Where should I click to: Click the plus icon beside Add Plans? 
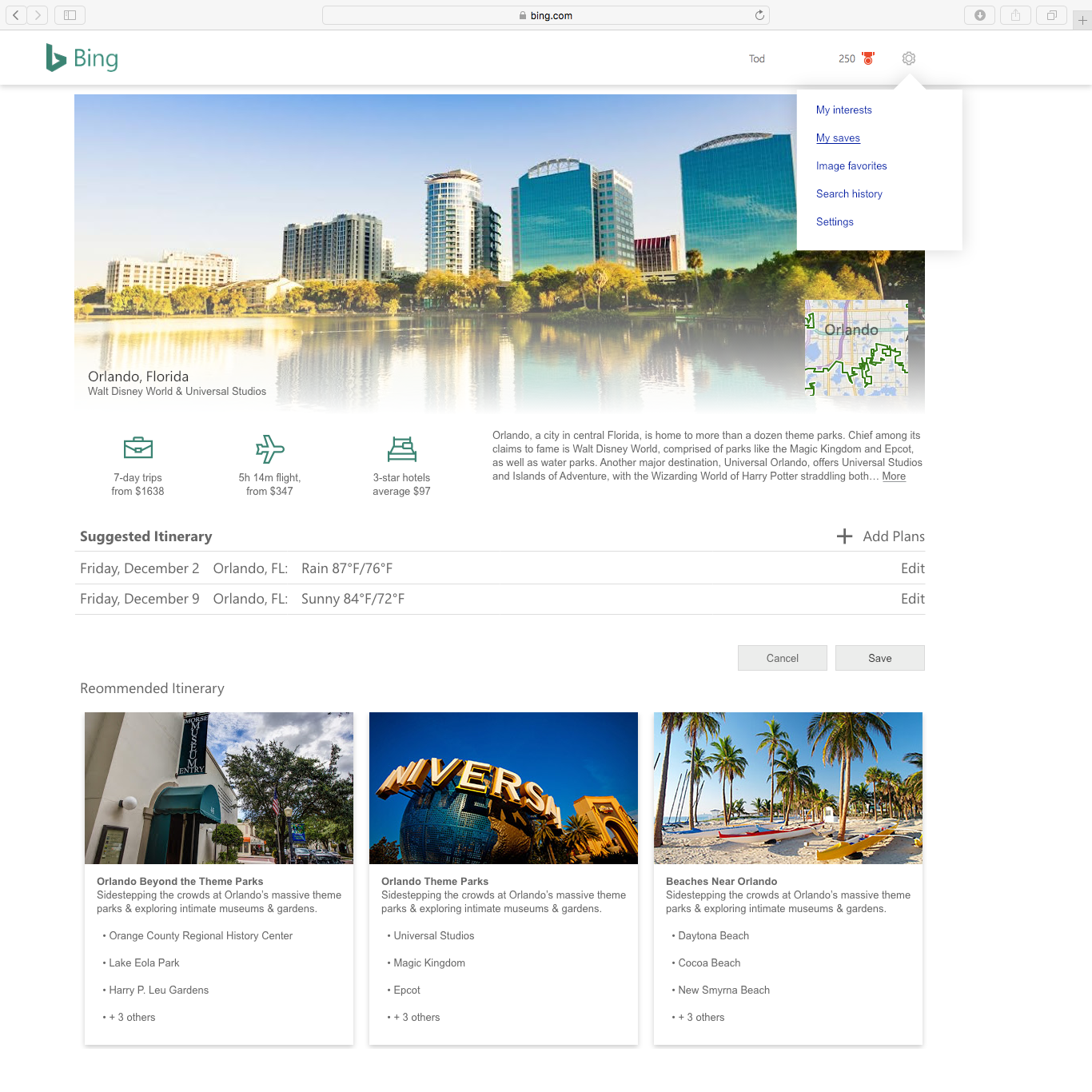pos(844,536)
